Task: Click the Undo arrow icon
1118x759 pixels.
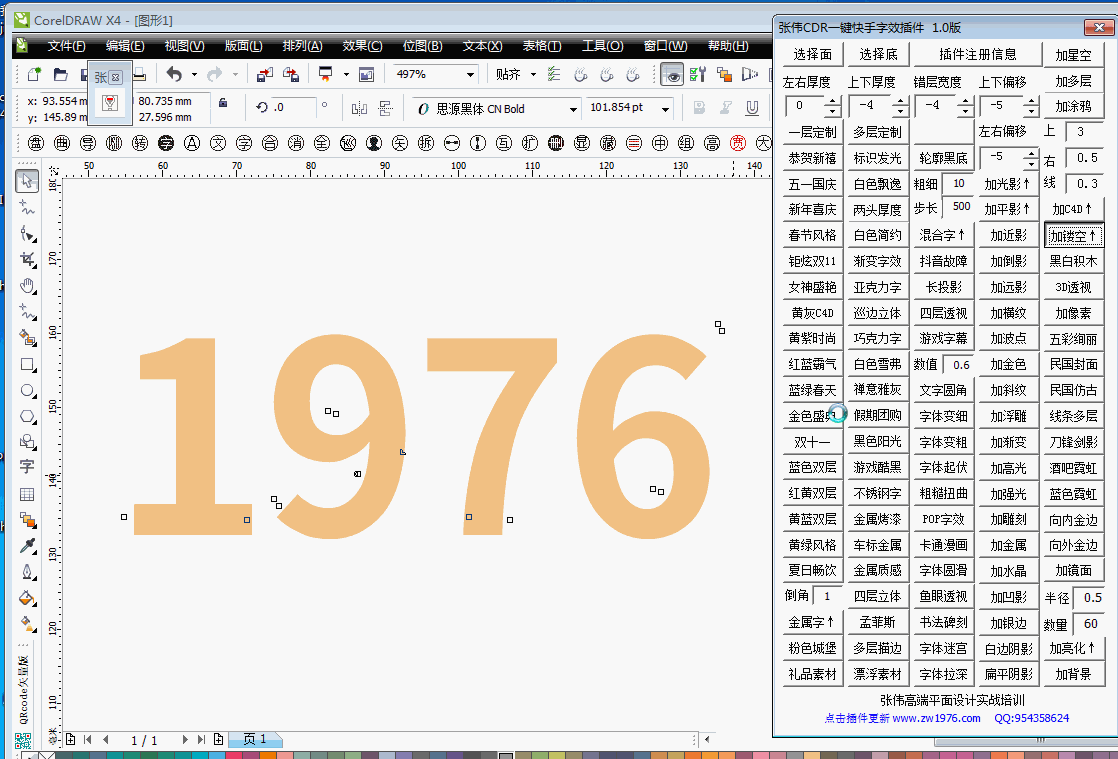Action: pos(174,73)
